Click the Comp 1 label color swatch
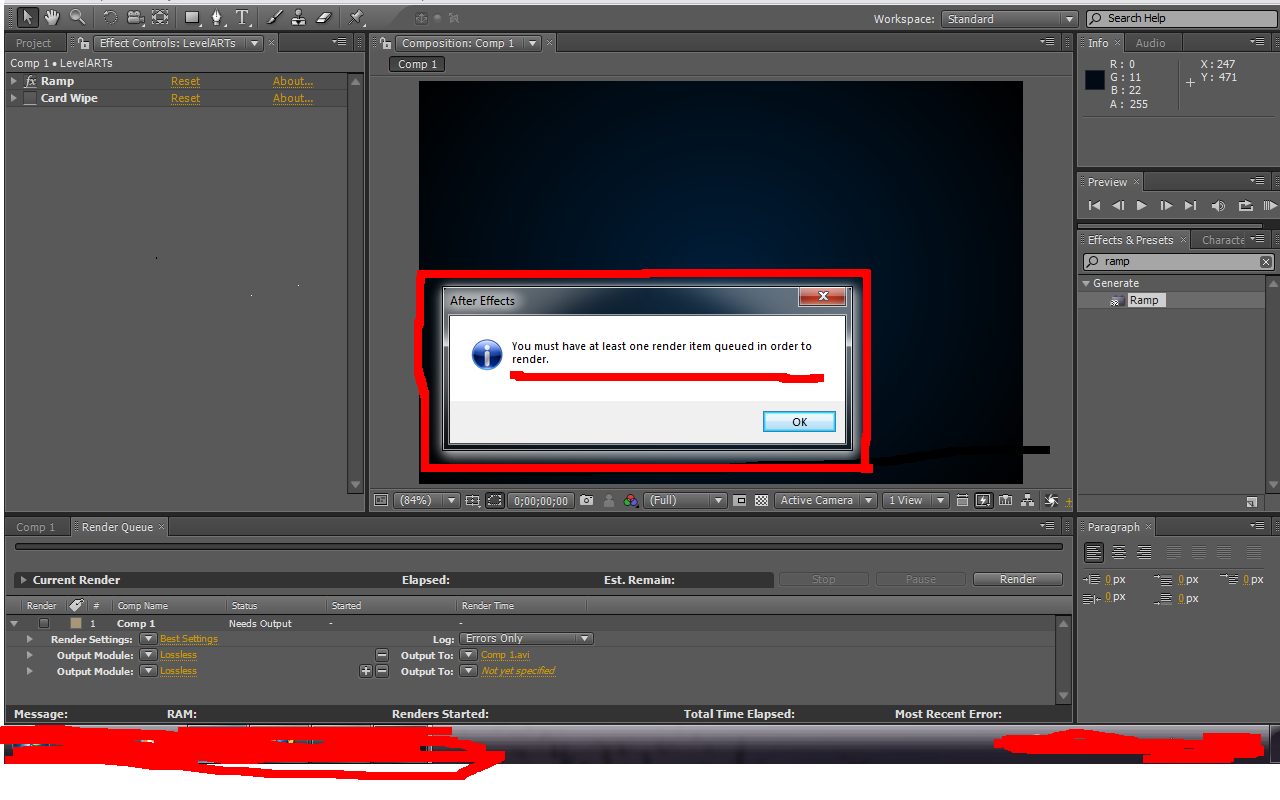The height and width of the screenshot is (800, 1280). click(x=75, y=623)
